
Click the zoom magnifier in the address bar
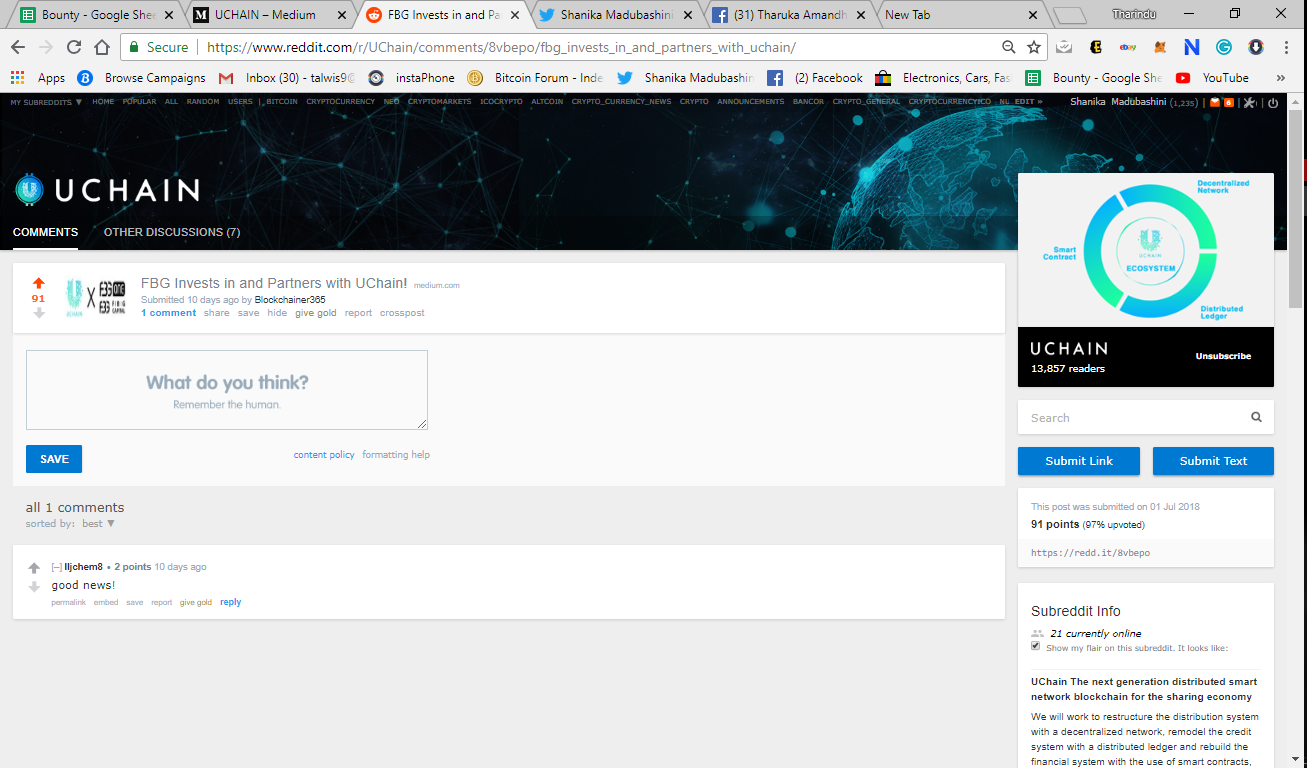1009,47
